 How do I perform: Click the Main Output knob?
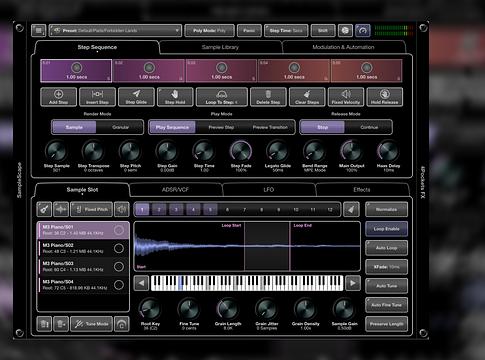coord(351,151)
